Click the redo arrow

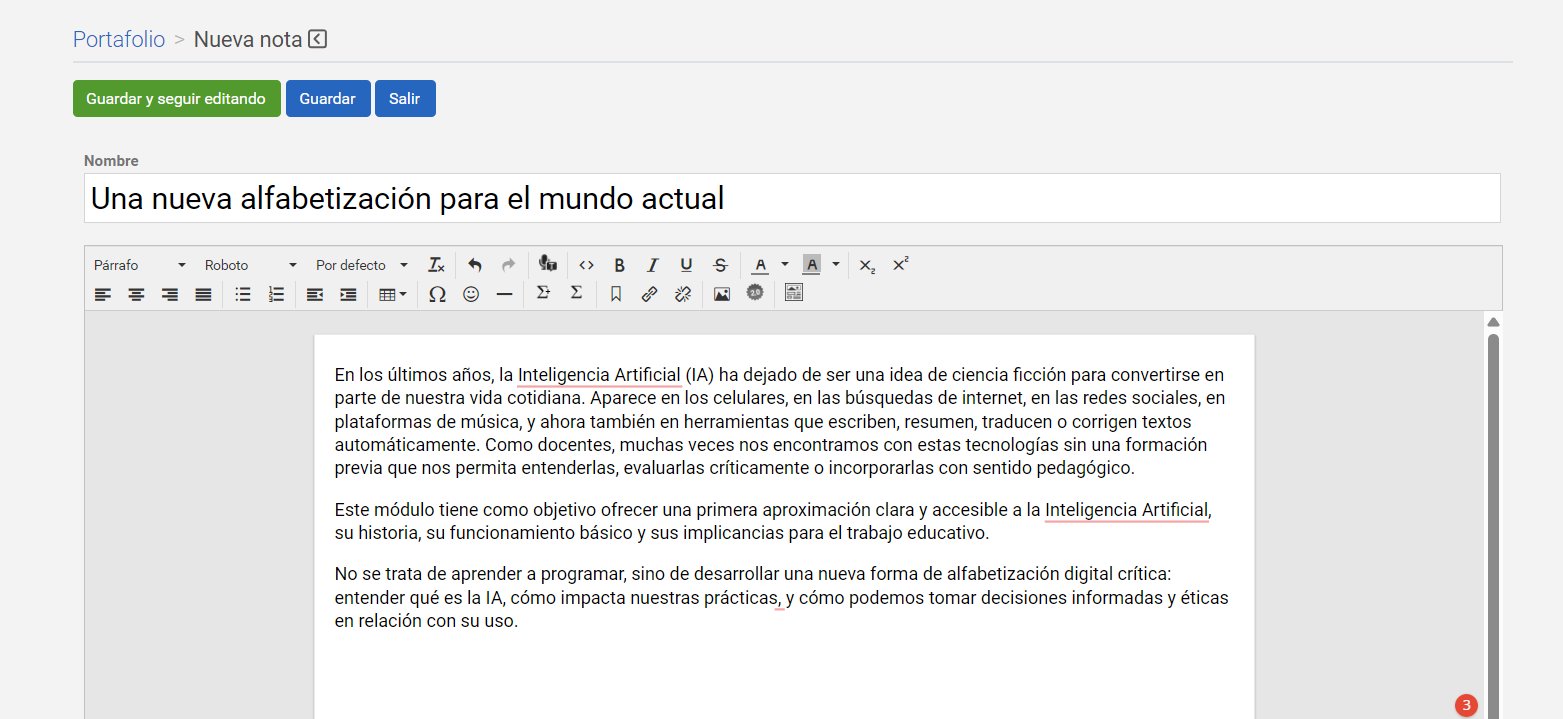click(x=508, y=265)
